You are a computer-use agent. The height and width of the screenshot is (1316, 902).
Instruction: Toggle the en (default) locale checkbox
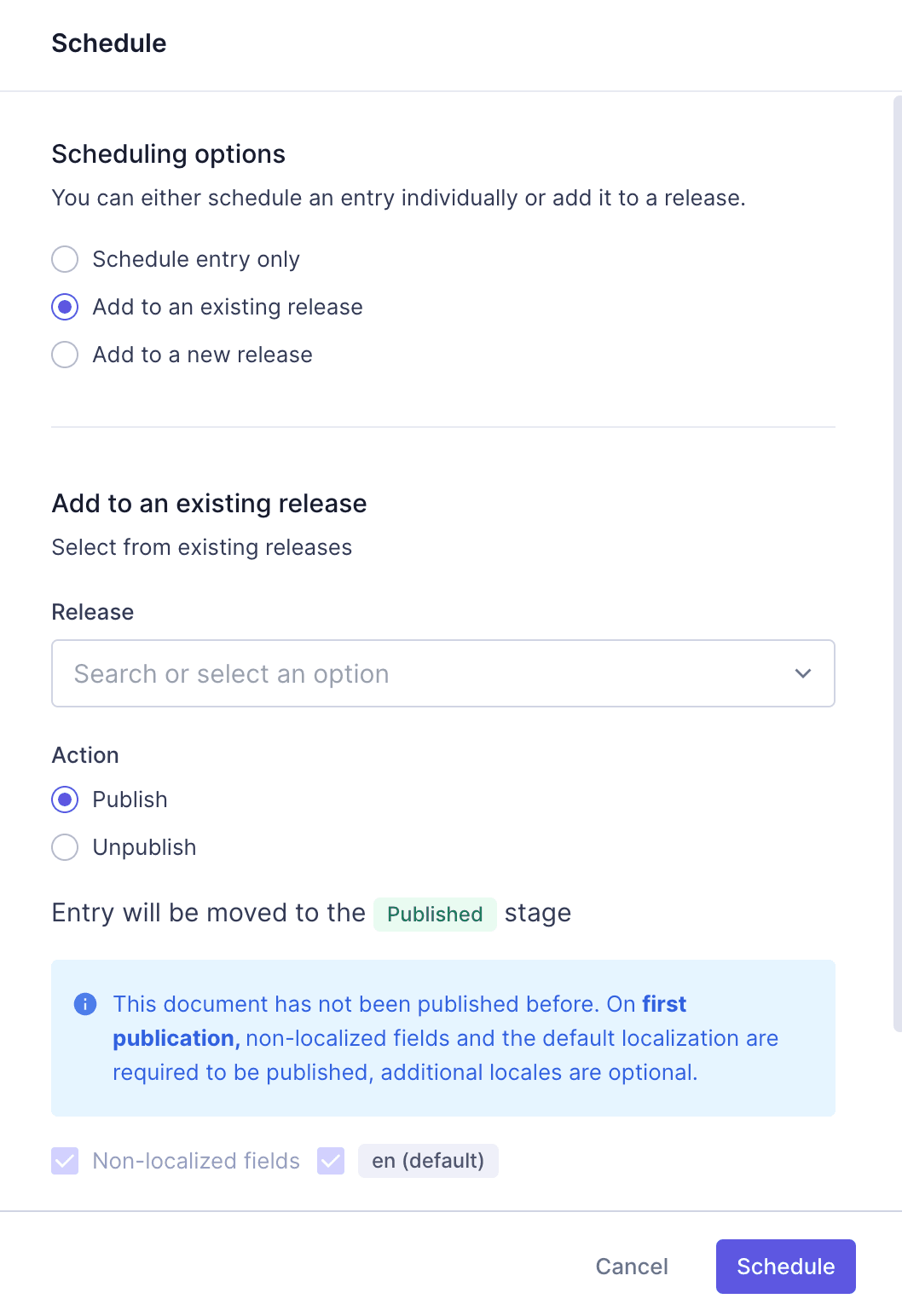331,1161
